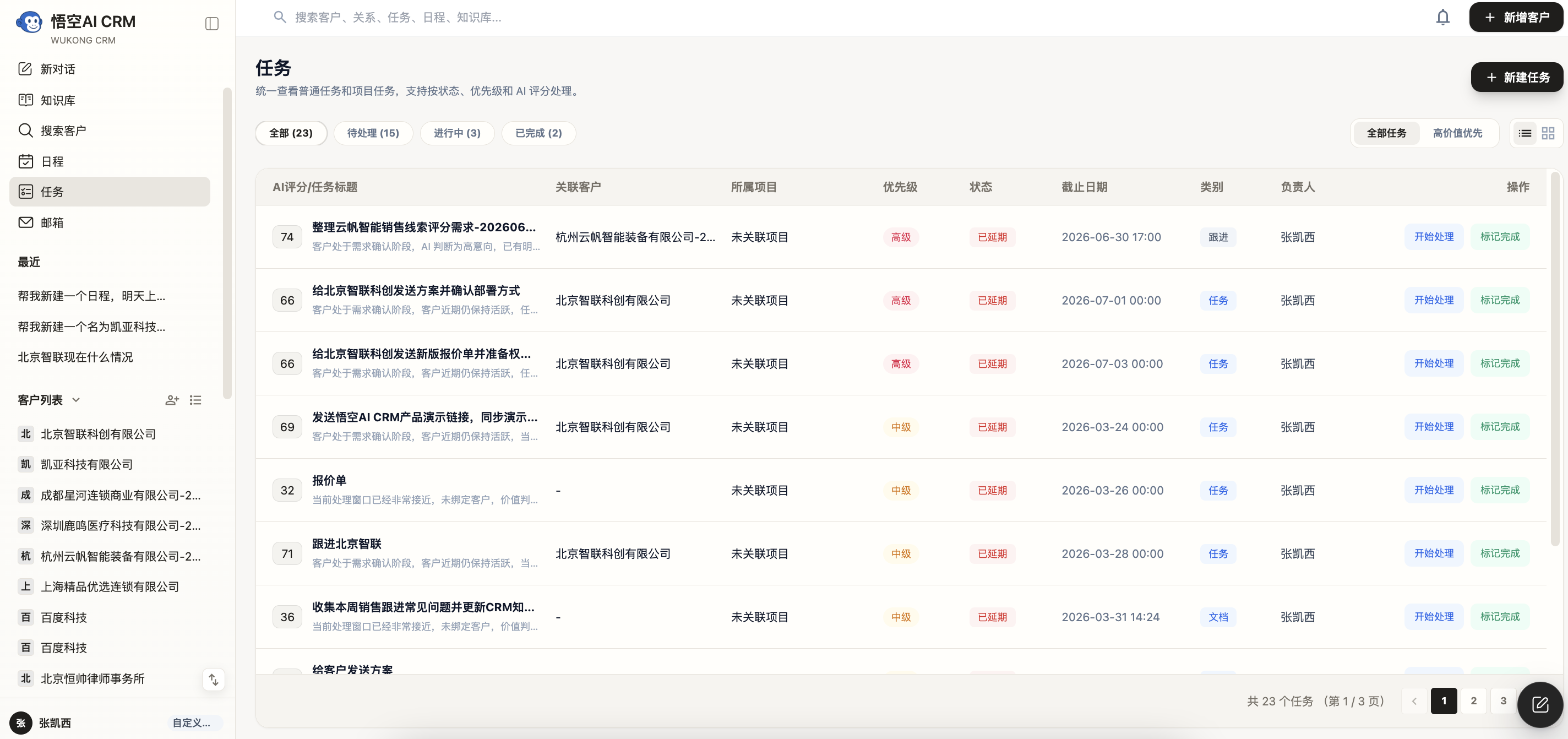Click sidebar scrollbar
Screen dimensions: 1568x739
[x=227, y=243]
